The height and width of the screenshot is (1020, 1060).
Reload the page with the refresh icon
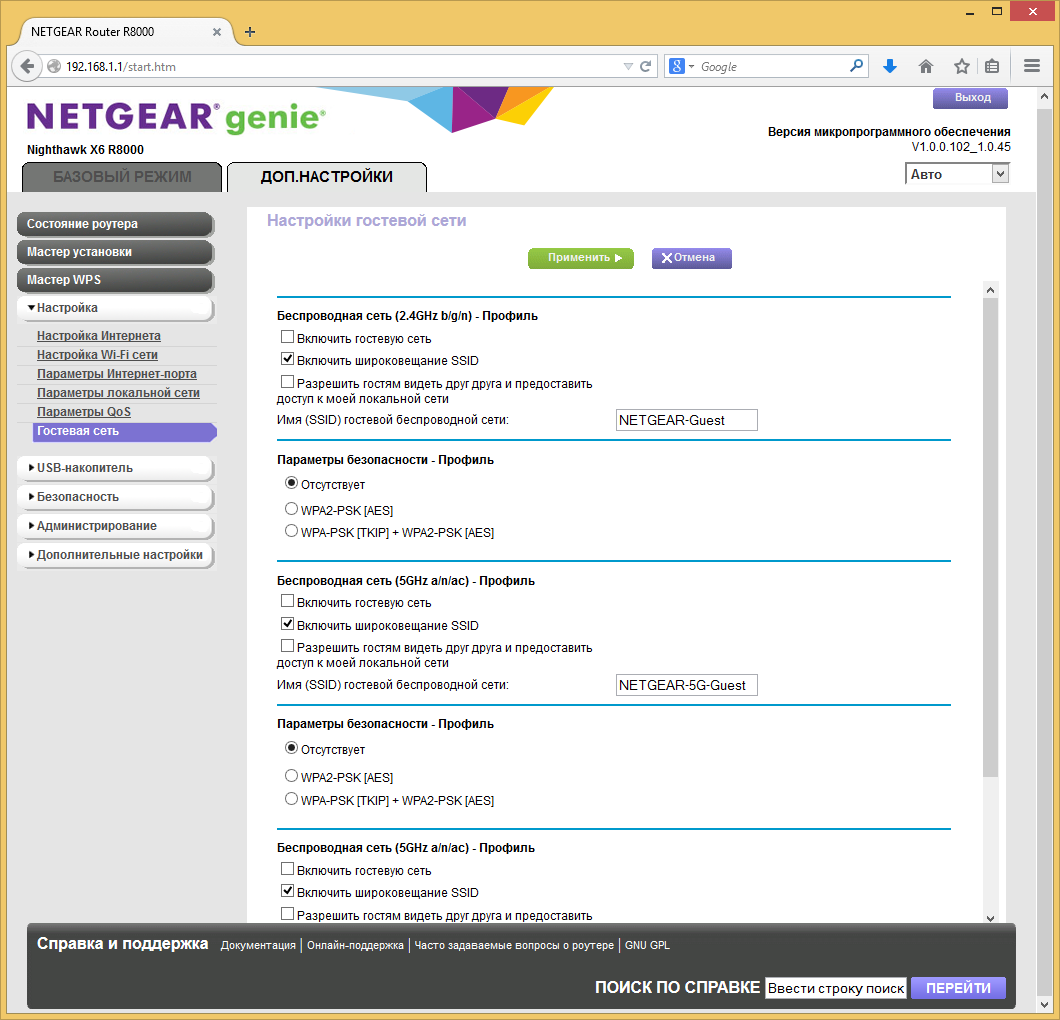click(646, 66)
